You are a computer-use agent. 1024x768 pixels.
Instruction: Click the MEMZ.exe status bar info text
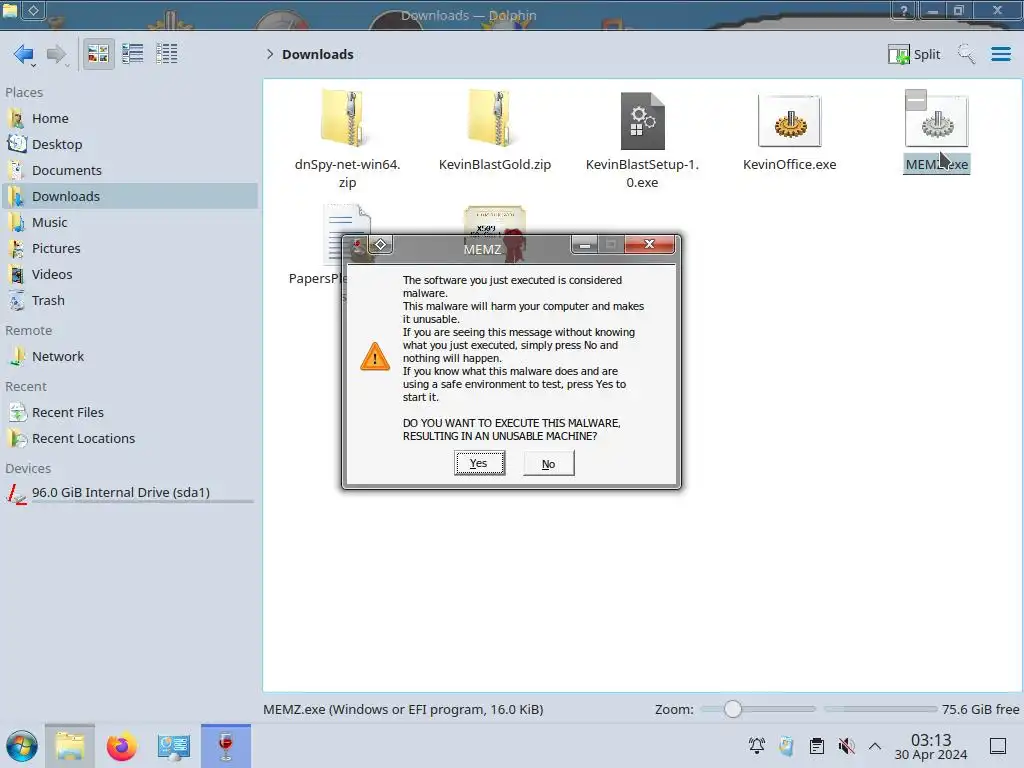coord(403,709)
